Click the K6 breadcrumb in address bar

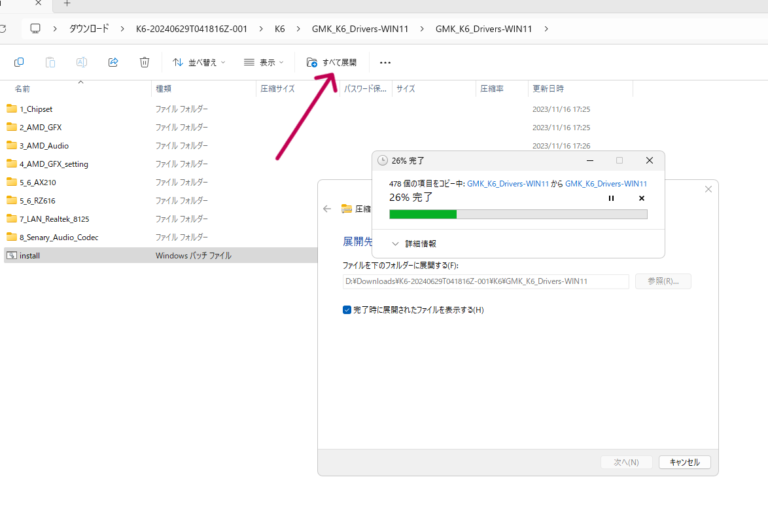click(280, 28)
